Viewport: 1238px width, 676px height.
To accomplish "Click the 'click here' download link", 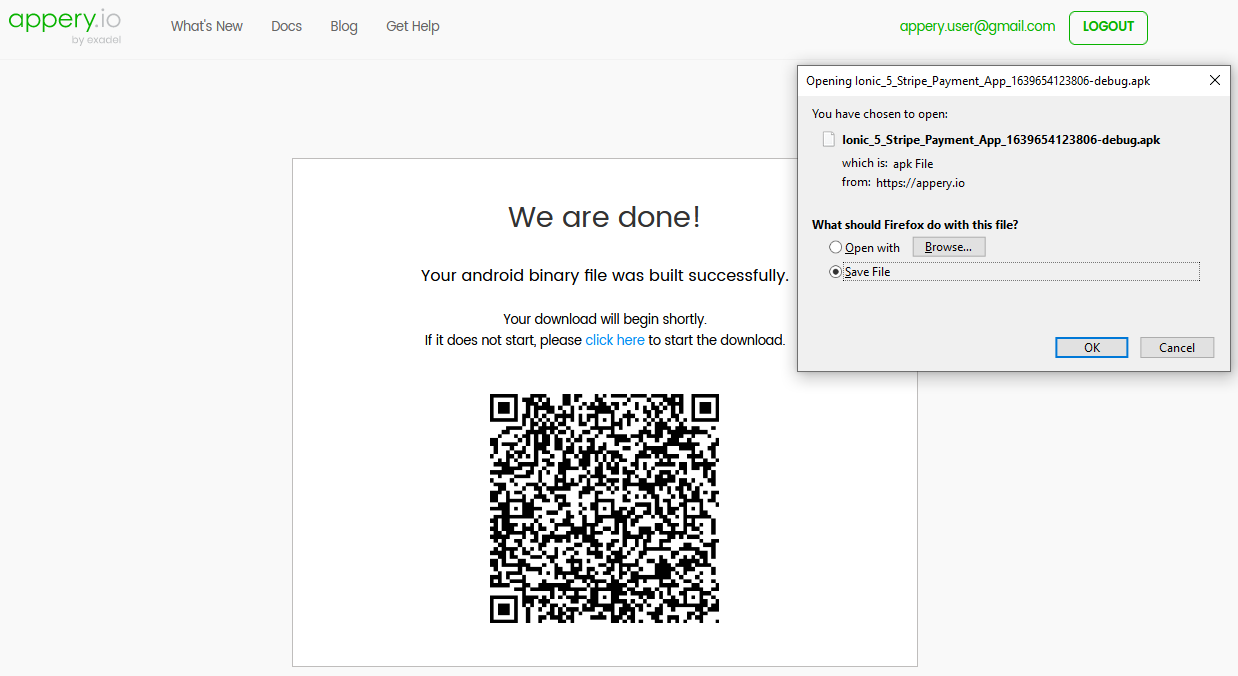I will click(615, 340).
